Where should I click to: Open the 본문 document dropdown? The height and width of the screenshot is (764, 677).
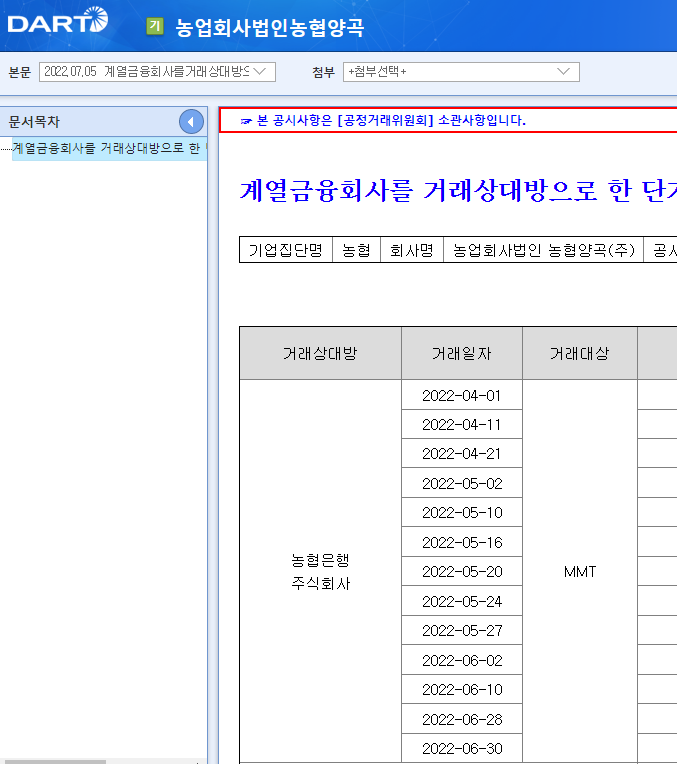[157, 72]
